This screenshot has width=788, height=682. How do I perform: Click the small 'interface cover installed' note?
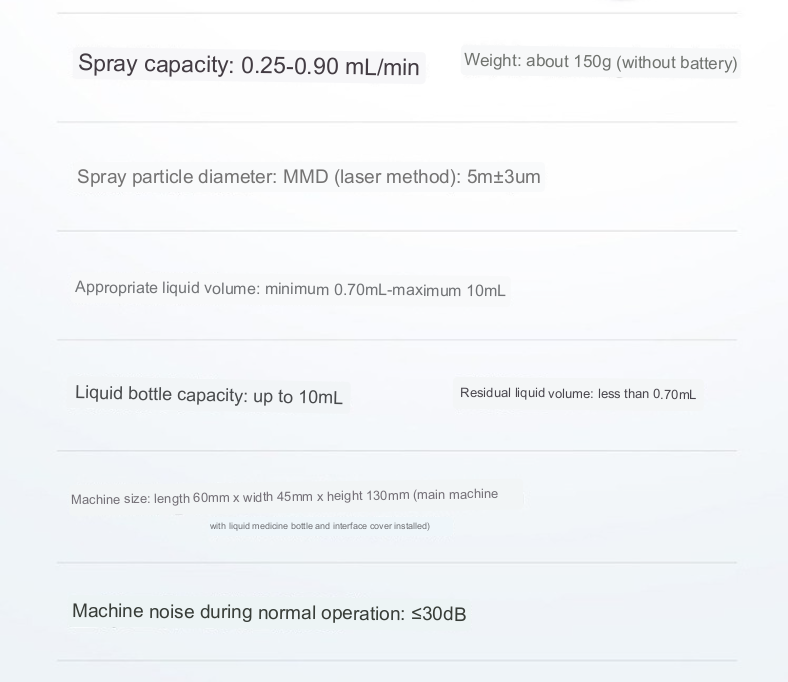coord(381,526)
